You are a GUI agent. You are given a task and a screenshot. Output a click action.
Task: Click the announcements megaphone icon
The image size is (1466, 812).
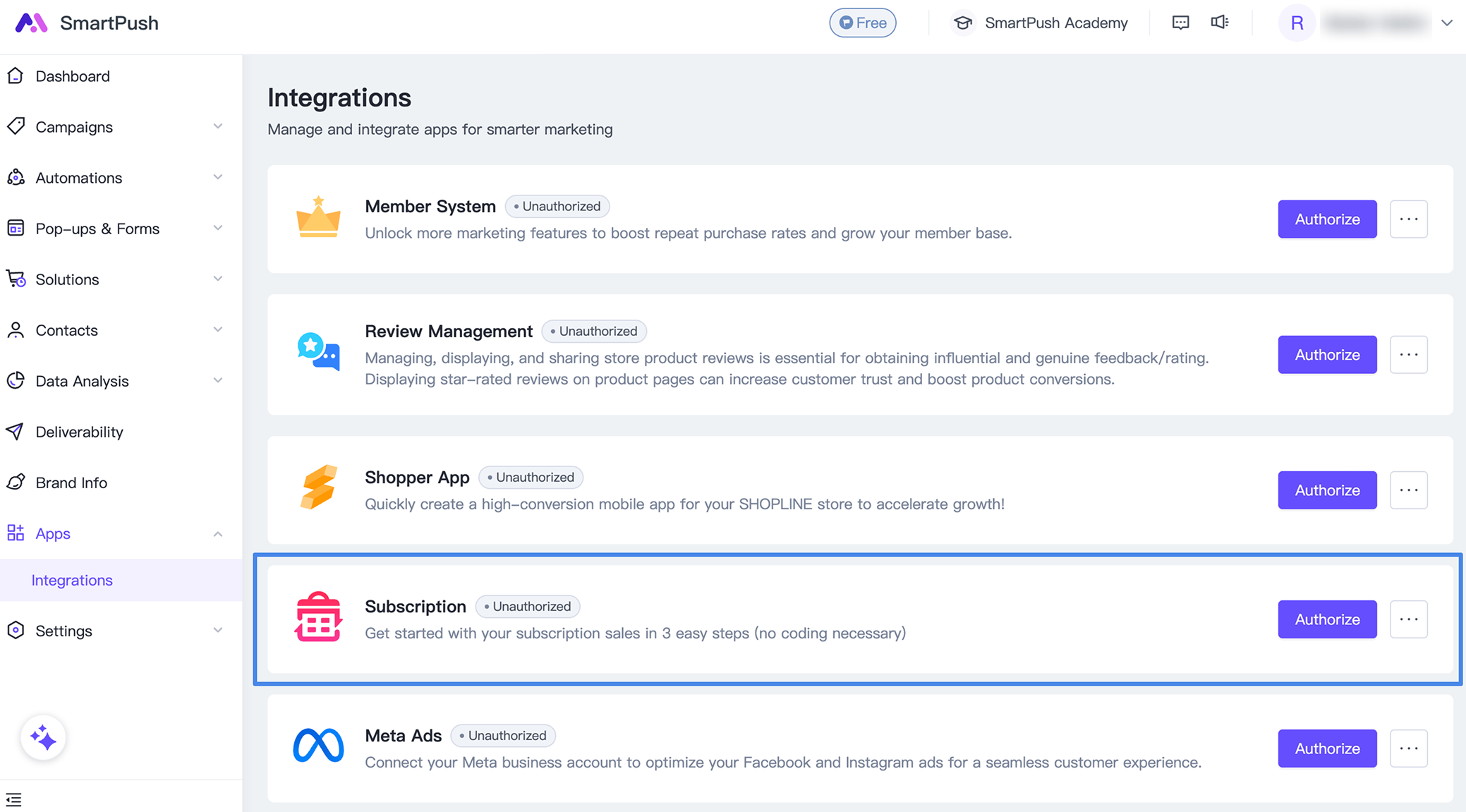pyautogui.click(x=1220, y=23)
